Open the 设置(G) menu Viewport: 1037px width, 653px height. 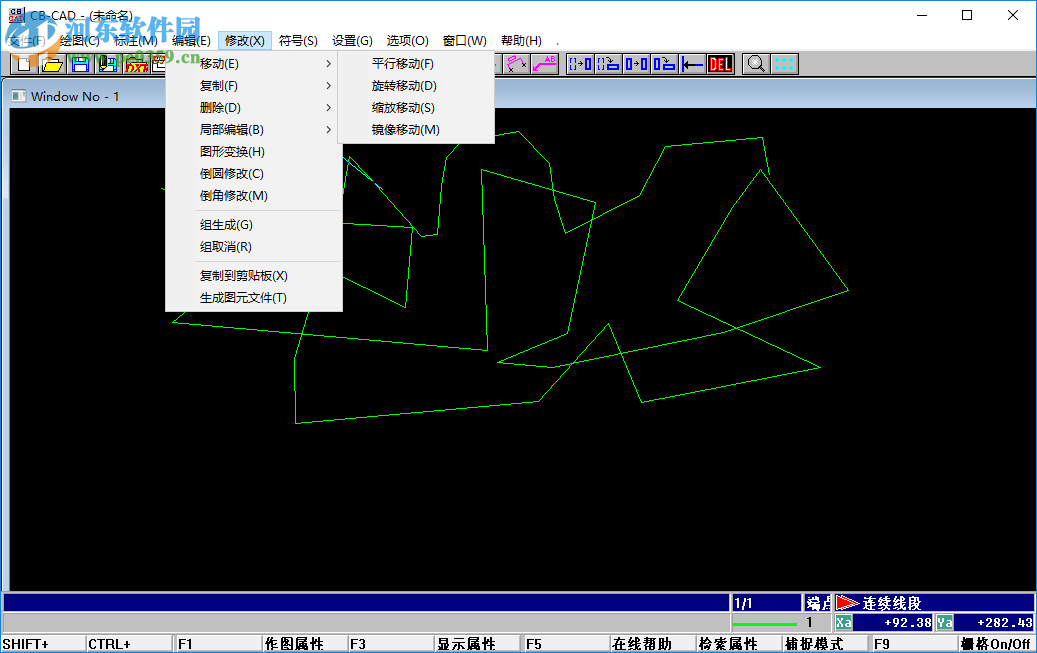tap(351, 40)
